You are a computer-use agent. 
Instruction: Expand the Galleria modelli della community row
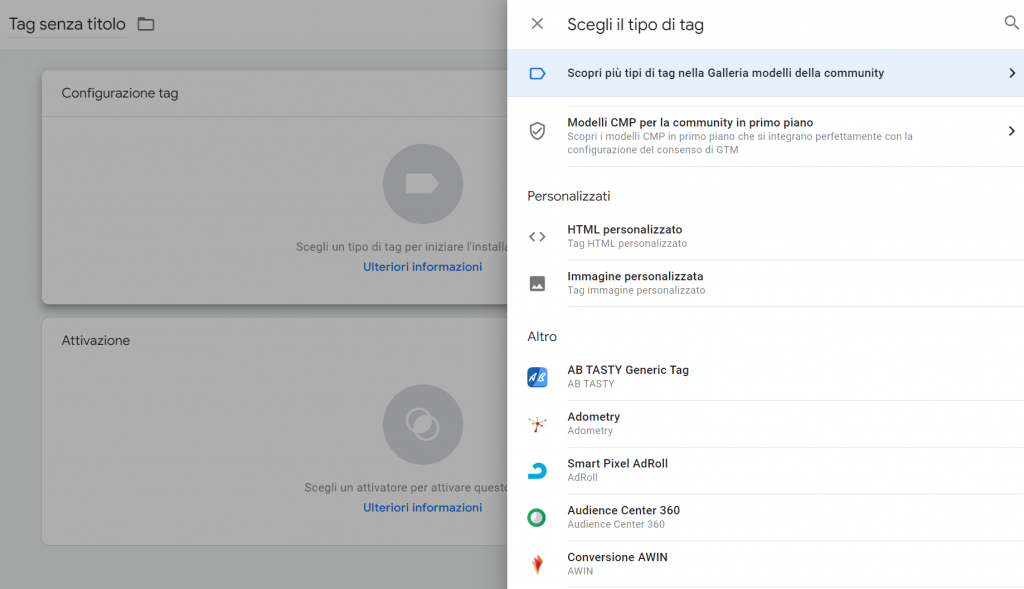[x=1012, y=73]
